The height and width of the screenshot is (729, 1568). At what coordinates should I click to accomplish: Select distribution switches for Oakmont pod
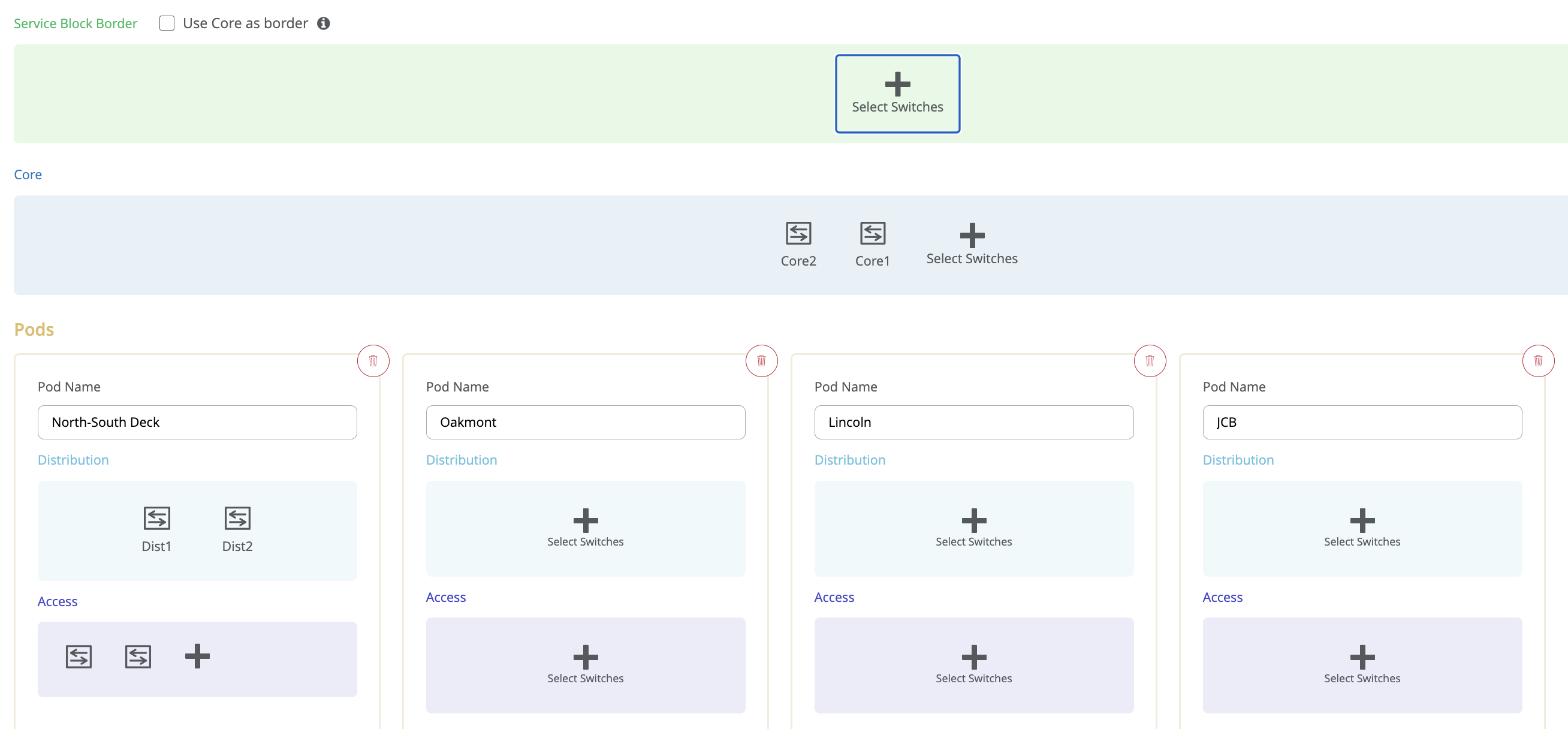tap(585, 528)
